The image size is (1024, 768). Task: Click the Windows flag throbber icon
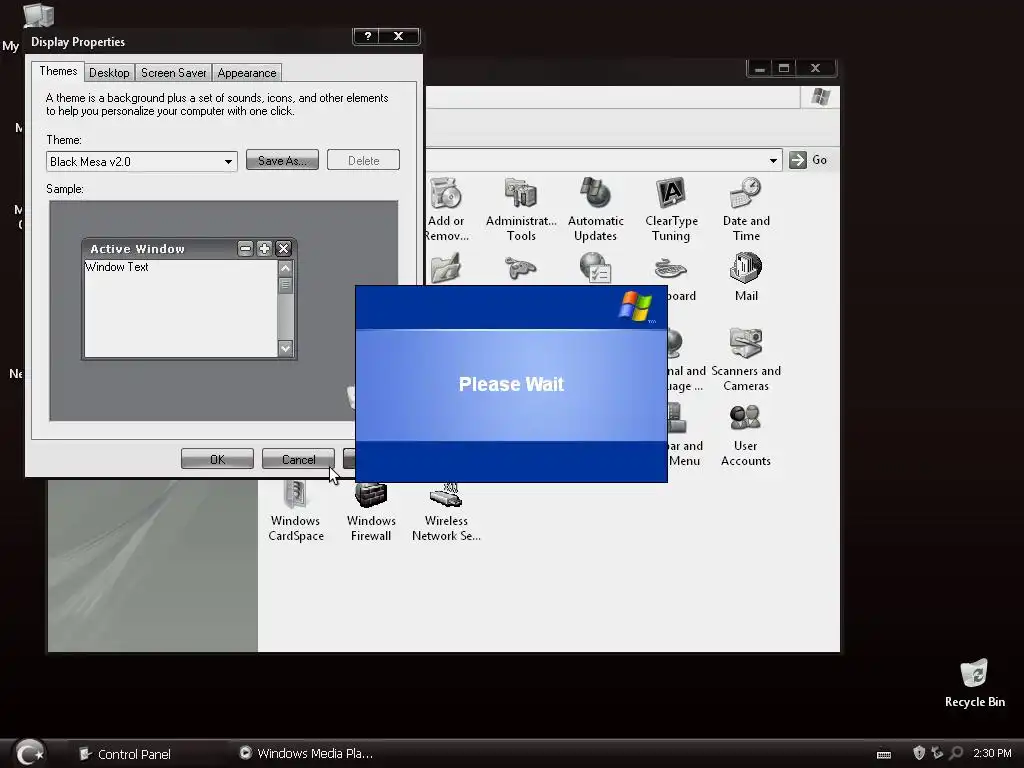pyautogui.click(x=820, y=97)
